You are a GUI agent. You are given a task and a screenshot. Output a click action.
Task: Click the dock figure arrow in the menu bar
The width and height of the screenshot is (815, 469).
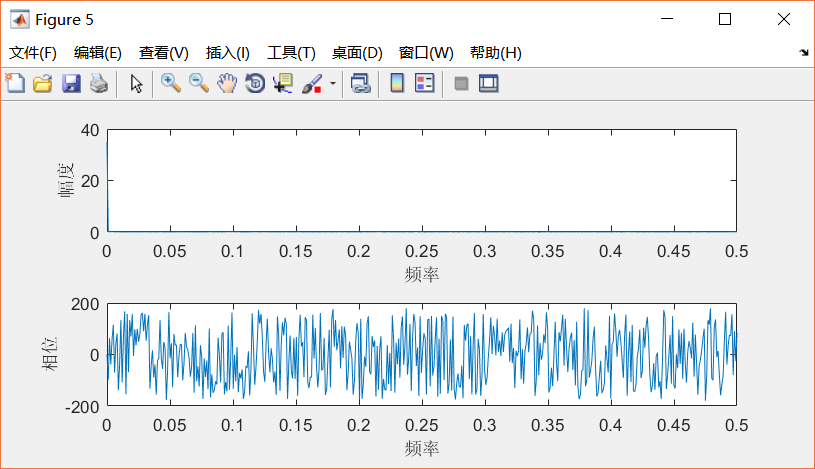click(804, 52)
